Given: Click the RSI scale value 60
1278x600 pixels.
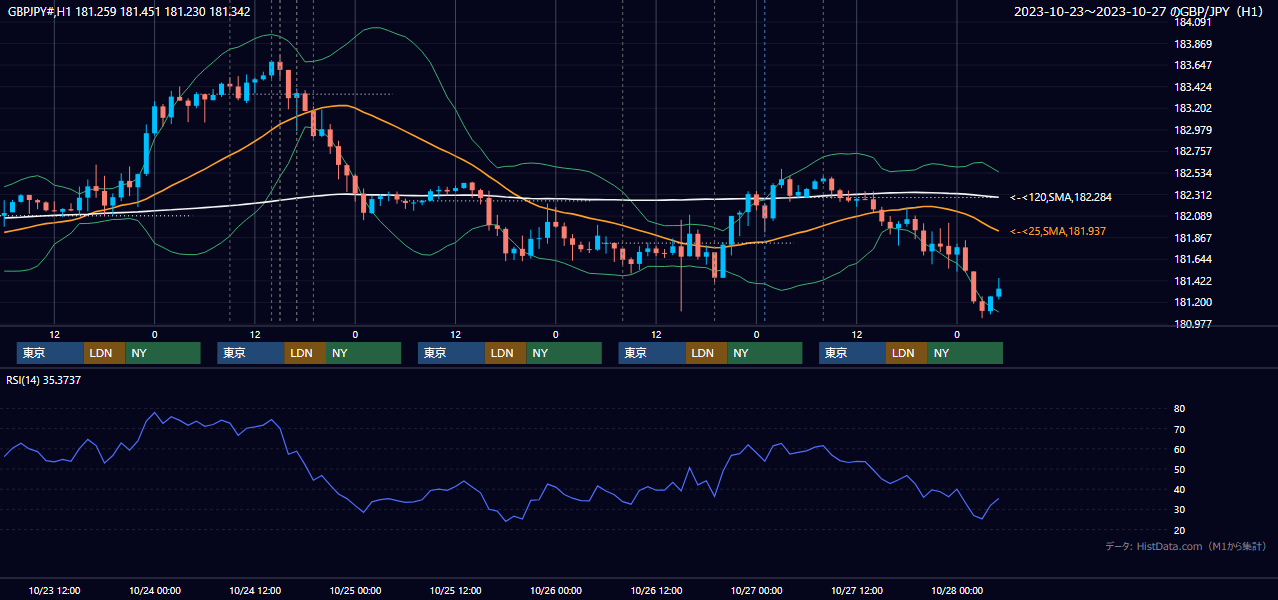Looking at the screenshot, I should [x=1179, y=449].
